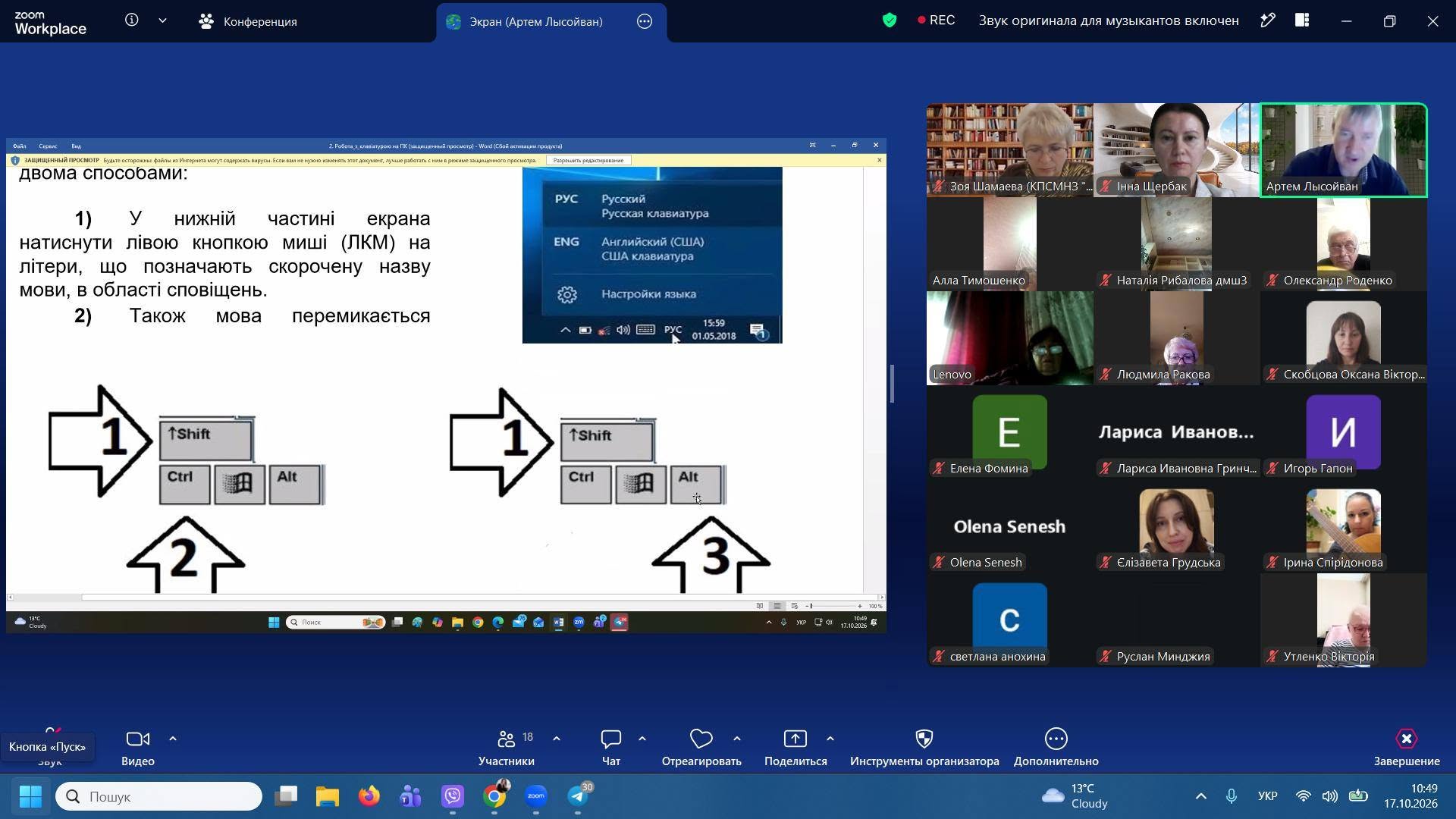This screenshot has width=1456, height=819.
Task: Click the REC recording indicator
Action: click(936, 20)
